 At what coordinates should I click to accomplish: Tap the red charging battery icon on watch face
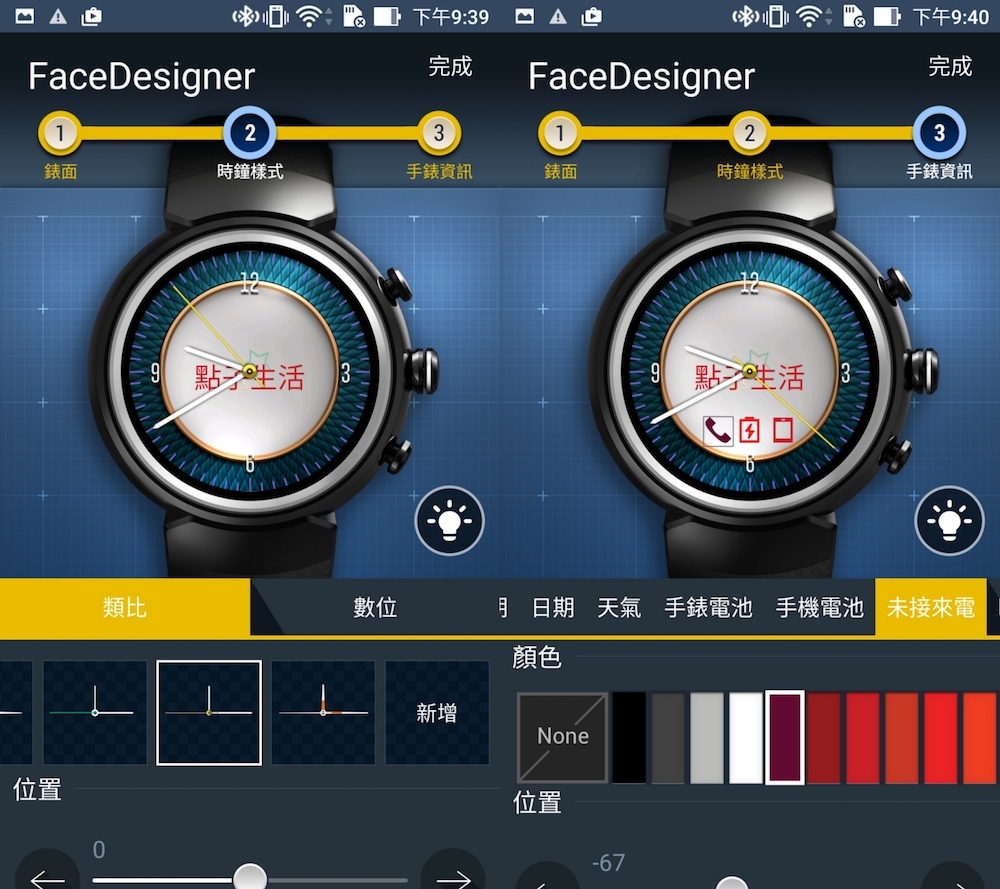[749, 431]
